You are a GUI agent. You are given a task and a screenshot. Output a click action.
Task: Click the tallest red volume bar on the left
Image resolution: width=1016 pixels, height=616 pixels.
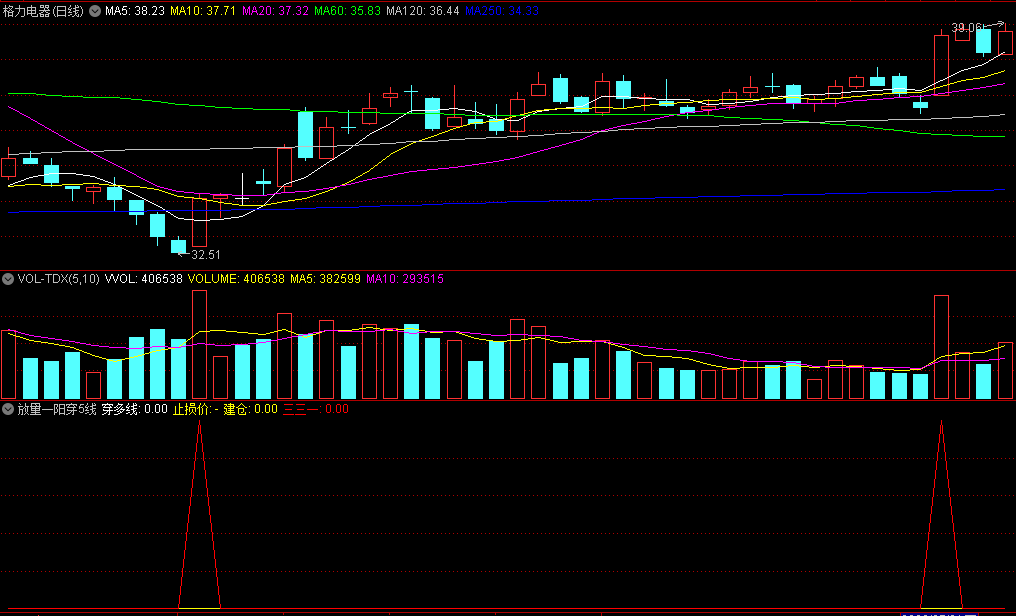(x=200, y=345)
